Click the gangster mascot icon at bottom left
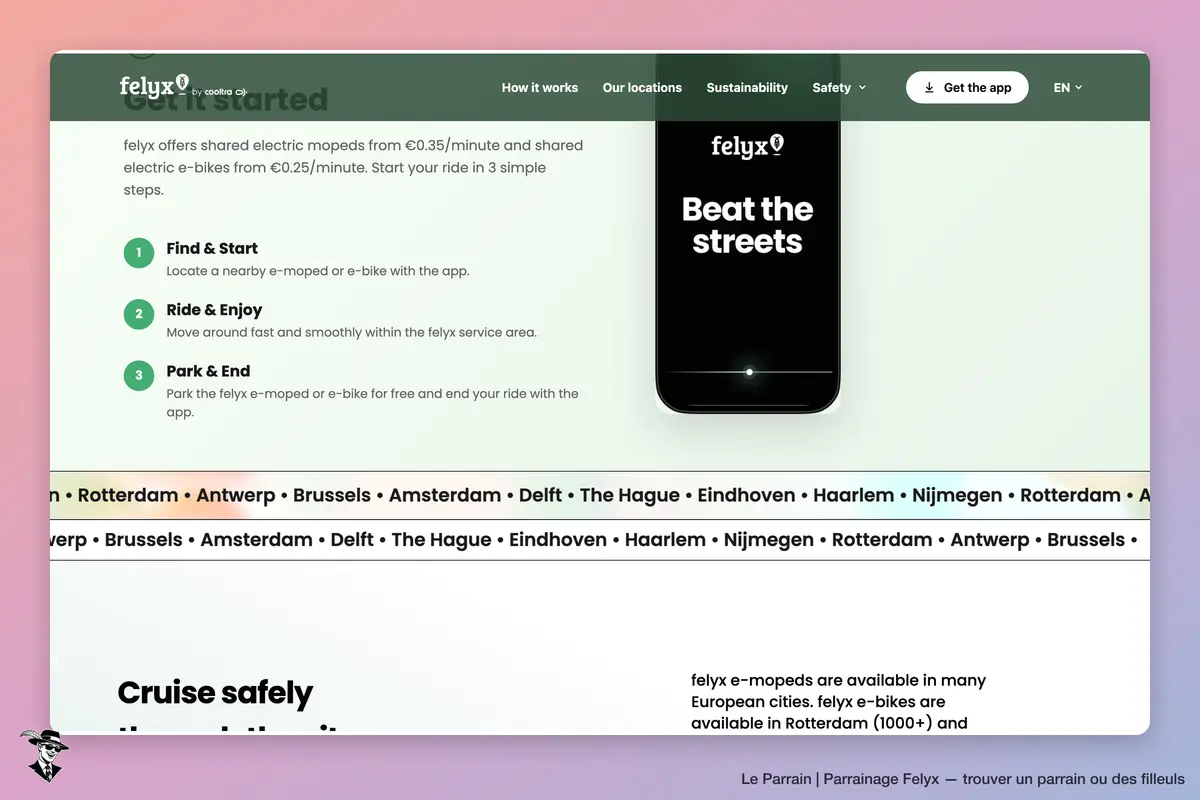The width and height of the screenshot is (1200, 800). click(44, 755)
